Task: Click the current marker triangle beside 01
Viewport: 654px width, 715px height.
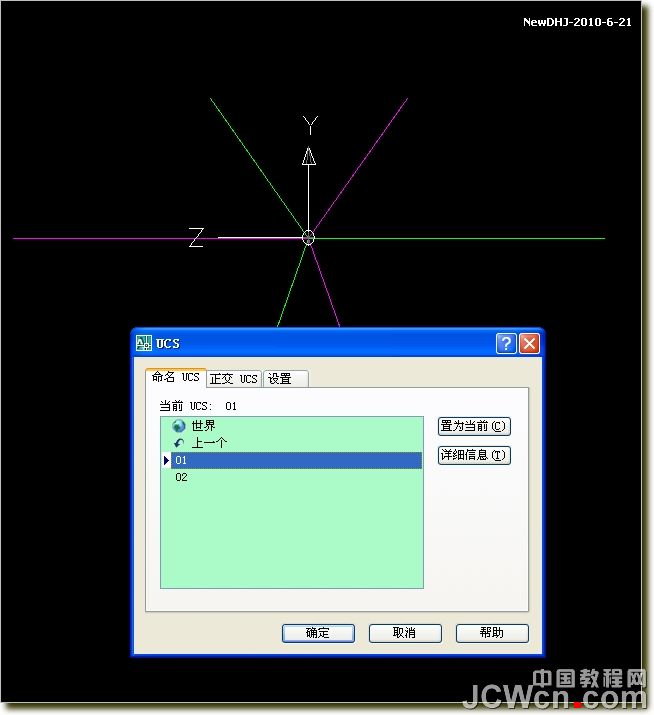Action: [166, 460]
